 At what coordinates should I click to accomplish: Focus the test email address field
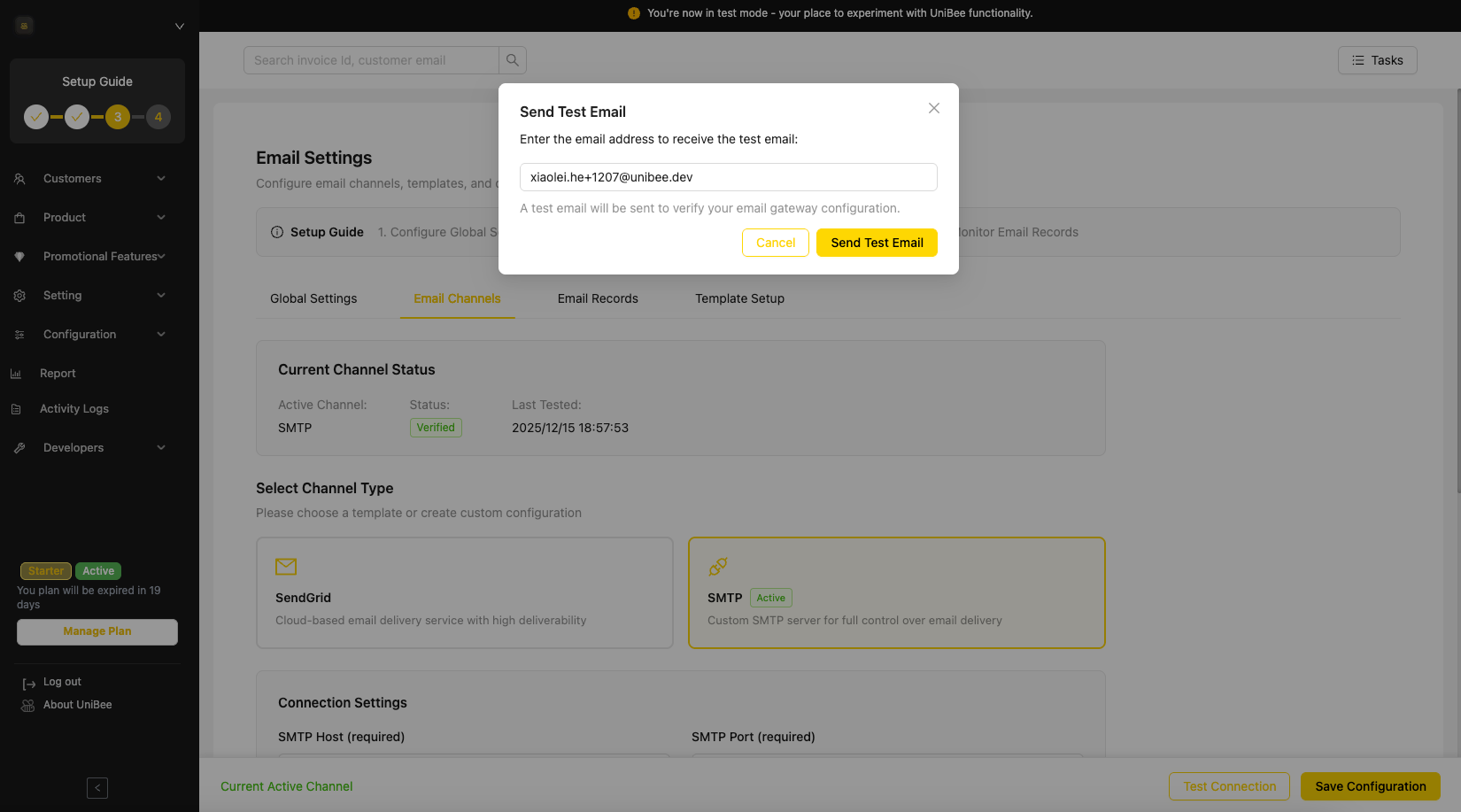[x=728, y=177]
